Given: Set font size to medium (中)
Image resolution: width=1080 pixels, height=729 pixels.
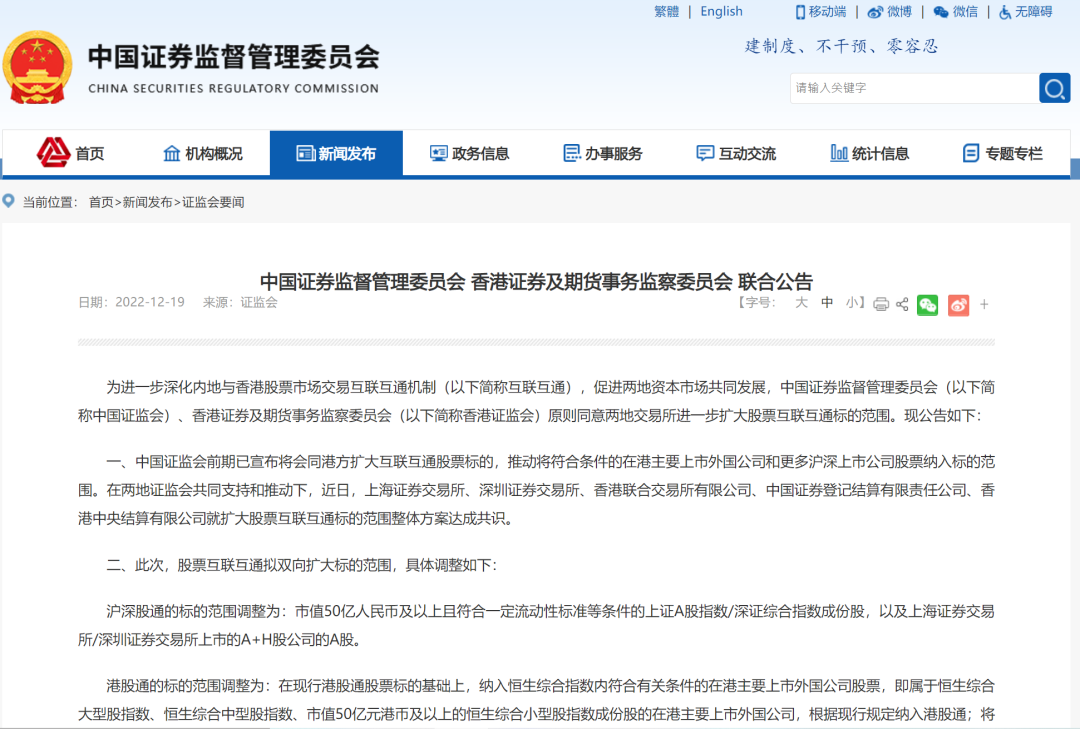Looking at the screenshot, I should [x=827, y=303].
